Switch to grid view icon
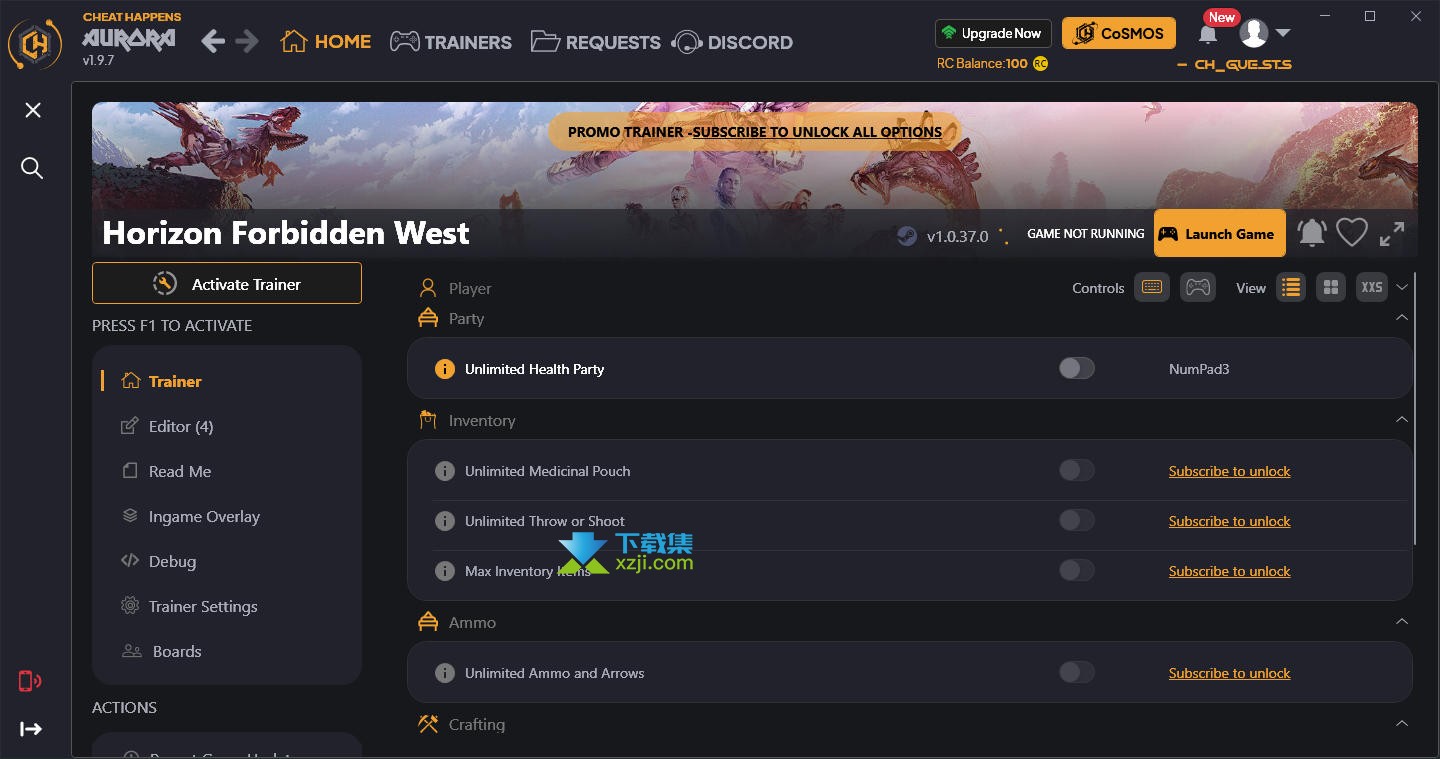The width and height of the screenshot is (1440, 759). tap(1331, 288)
